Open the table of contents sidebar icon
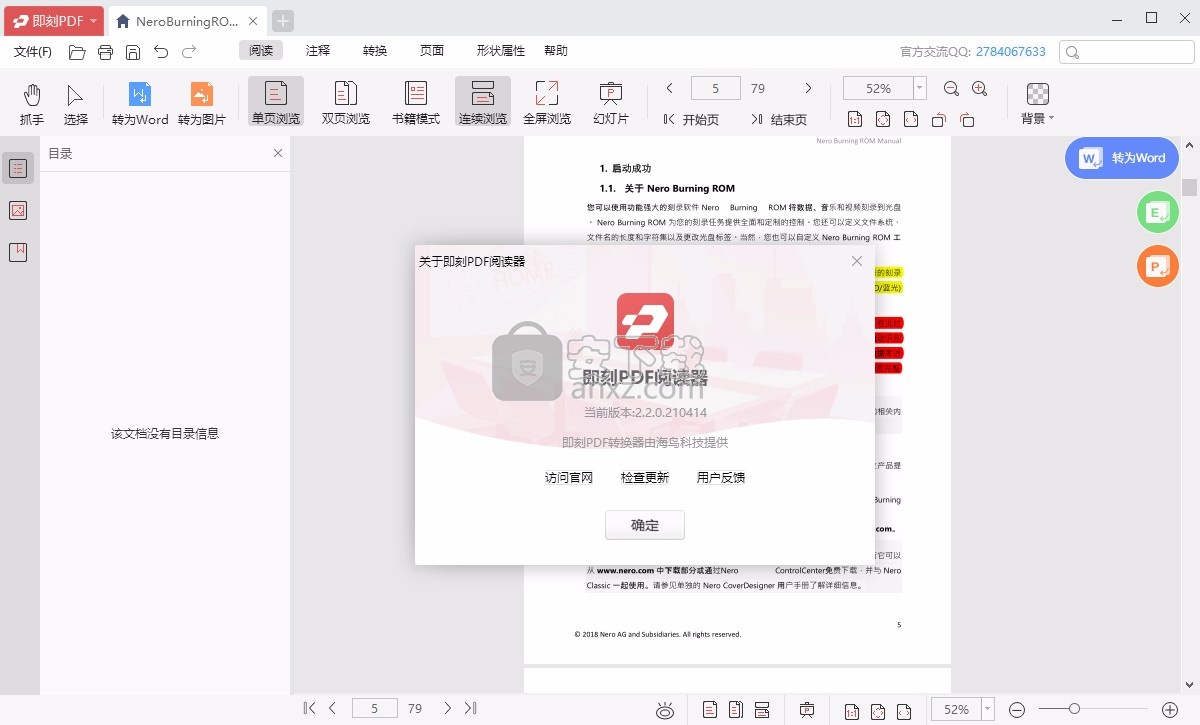Viewport: 1200px width, 725px height. 18,169
